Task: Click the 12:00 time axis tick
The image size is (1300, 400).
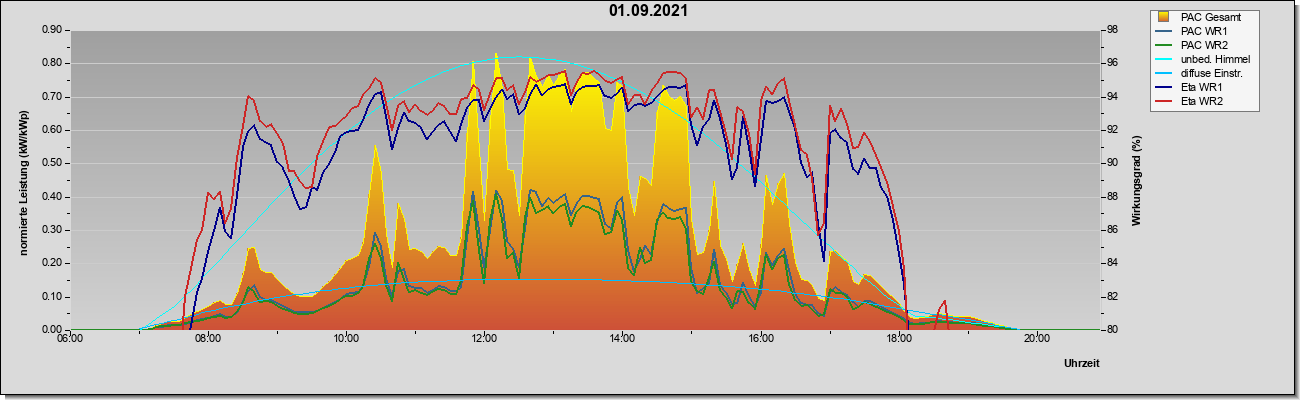Action: 484,339
